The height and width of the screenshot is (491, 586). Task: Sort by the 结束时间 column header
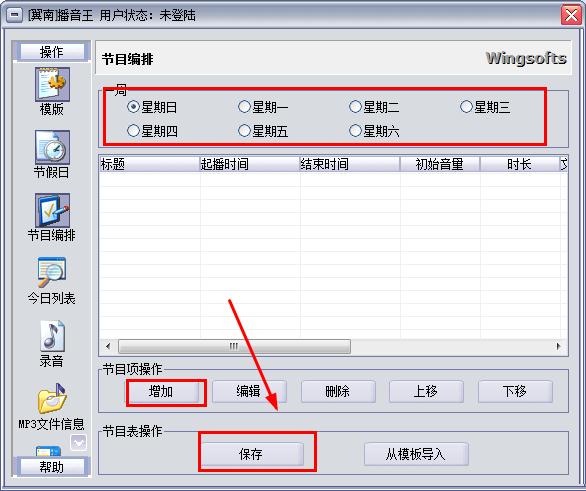tap(350, 164)
